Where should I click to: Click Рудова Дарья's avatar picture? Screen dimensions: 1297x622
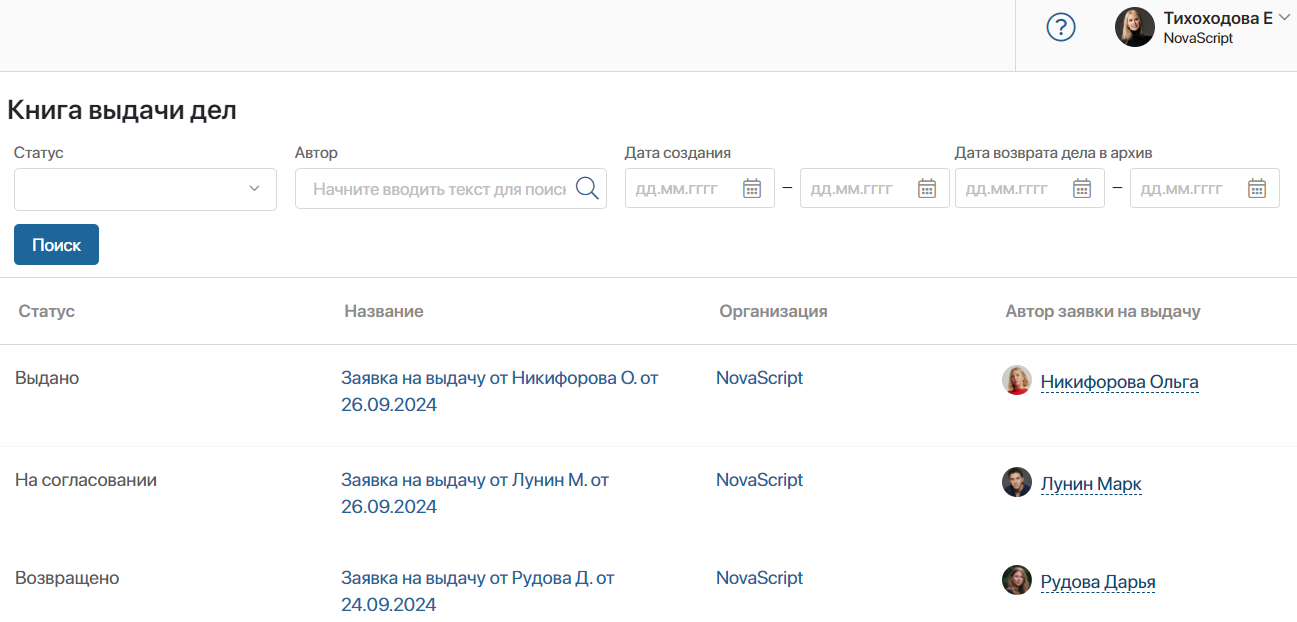(1017, 580)
